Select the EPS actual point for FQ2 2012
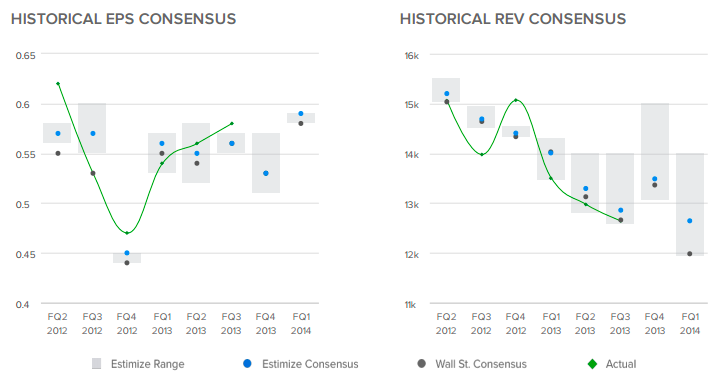Viewport: 716px width, 380px height. tap(58, 84)
